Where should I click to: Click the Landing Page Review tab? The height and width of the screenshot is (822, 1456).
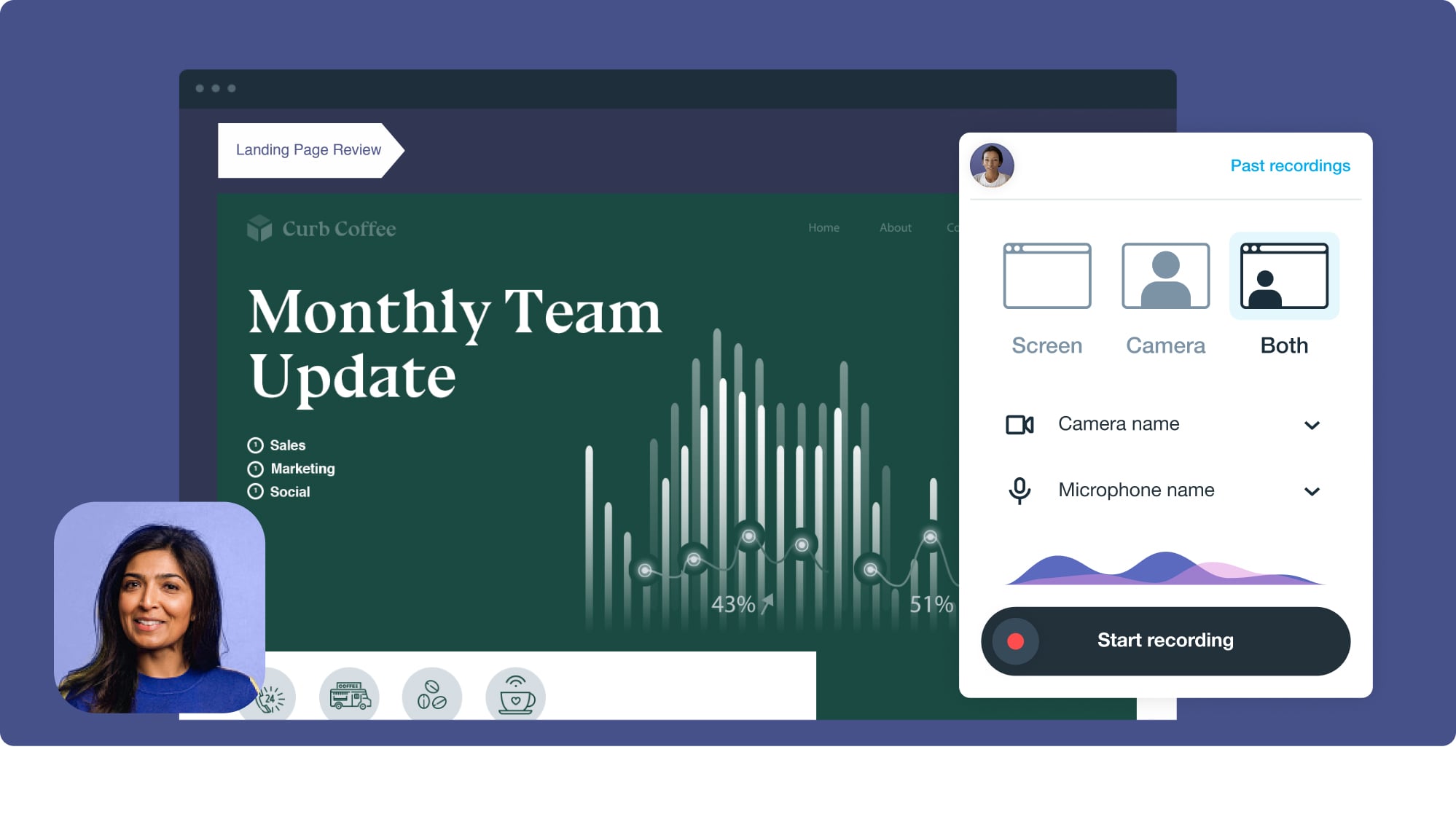[309, 149]
